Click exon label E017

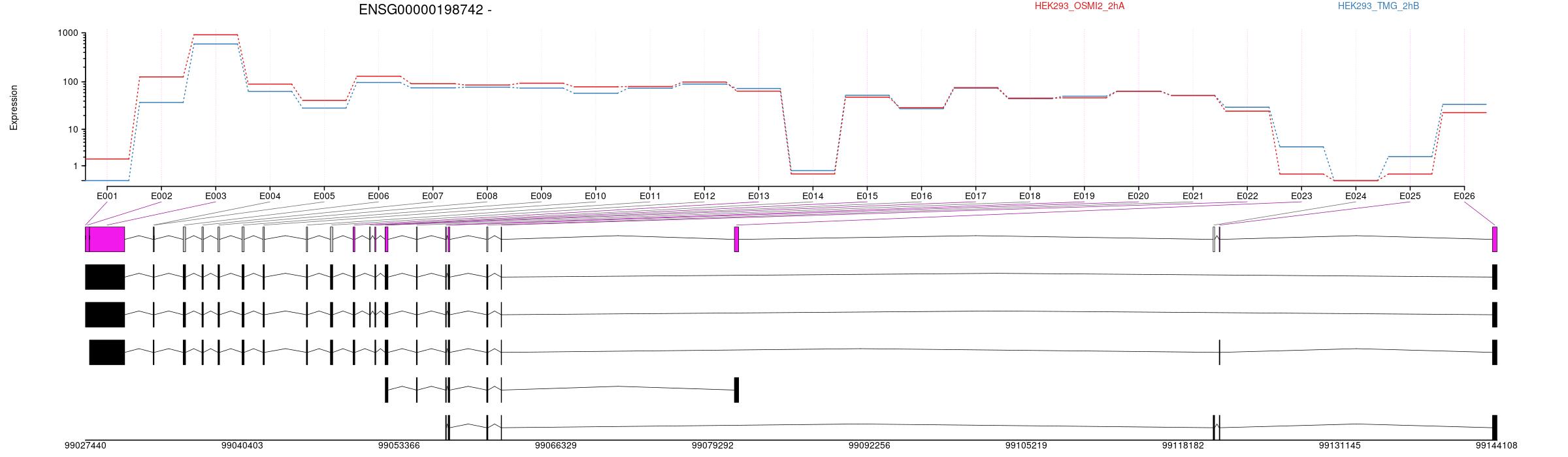click(x=975, y=196)
